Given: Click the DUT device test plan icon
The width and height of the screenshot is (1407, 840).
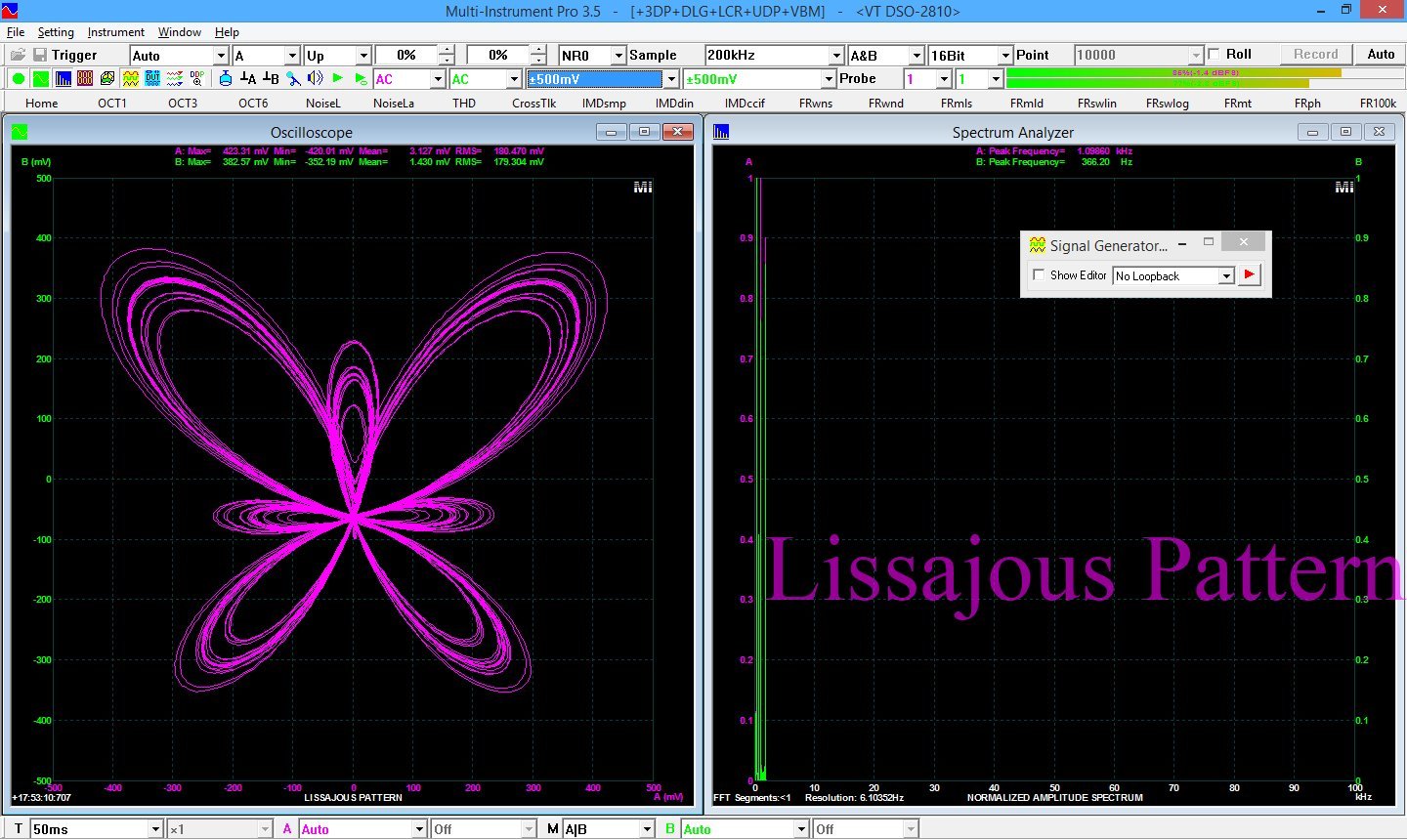Looking at the screenshot, I should click(152, 79).
